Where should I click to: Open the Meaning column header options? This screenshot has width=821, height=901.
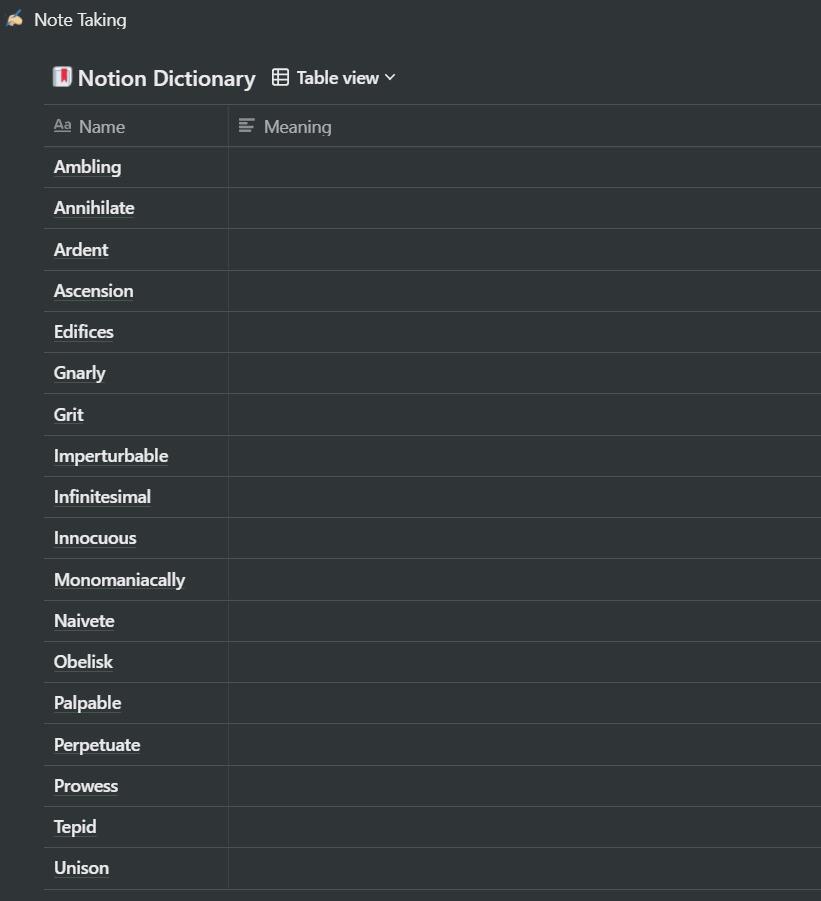297,126
